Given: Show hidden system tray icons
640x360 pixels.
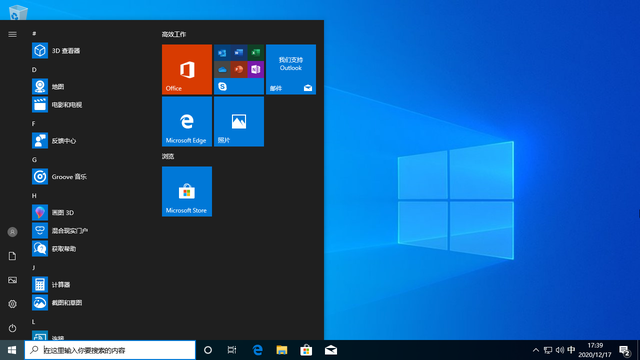Looking at the screenshot, I should point(536,350).
